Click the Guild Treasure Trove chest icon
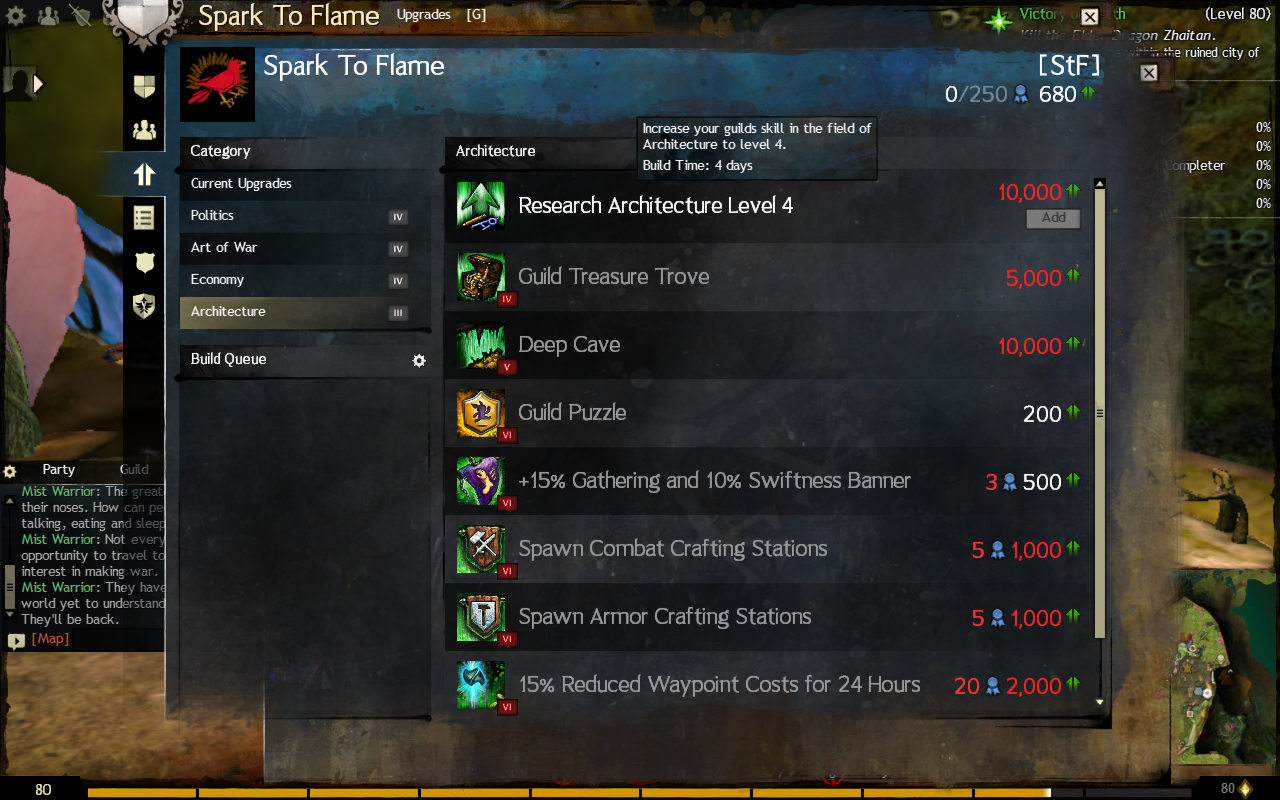Screen dimensions: 1280x800 click(481, 277)
